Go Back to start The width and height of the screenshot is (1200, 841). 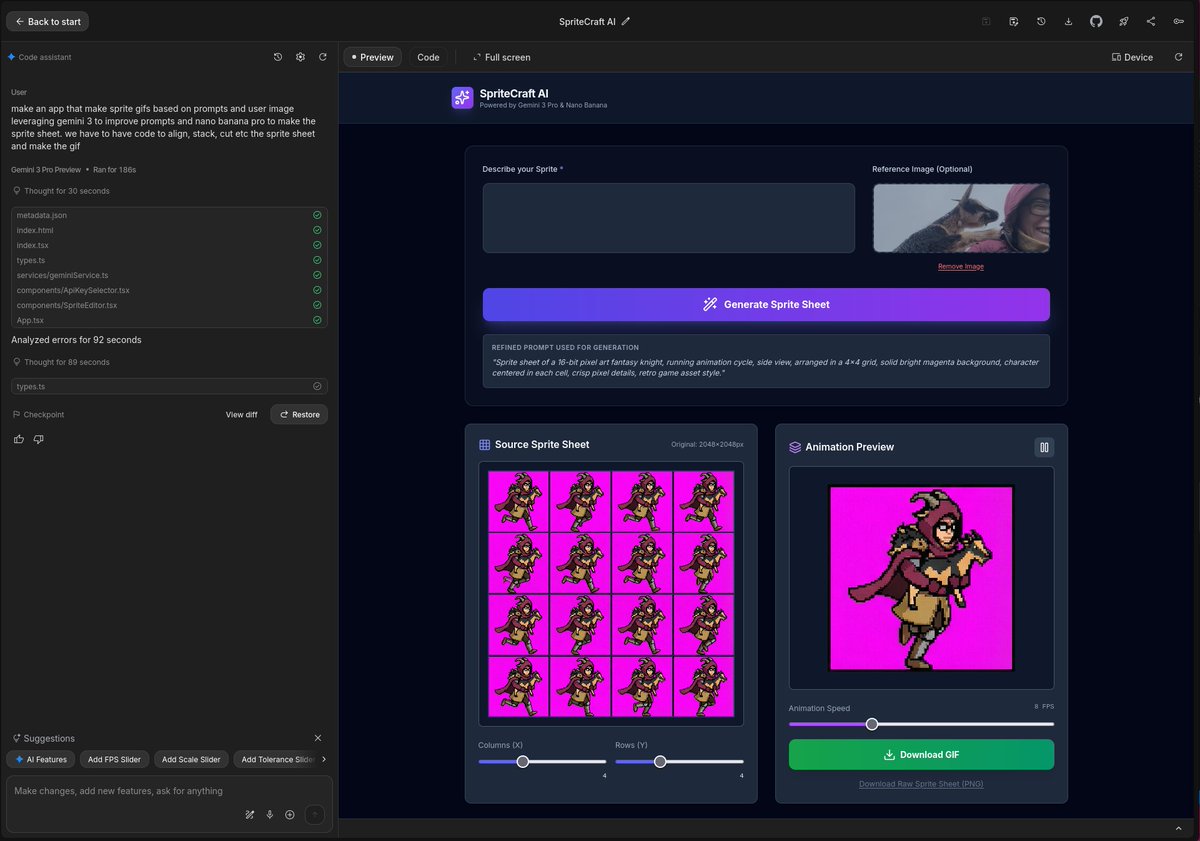47,21
